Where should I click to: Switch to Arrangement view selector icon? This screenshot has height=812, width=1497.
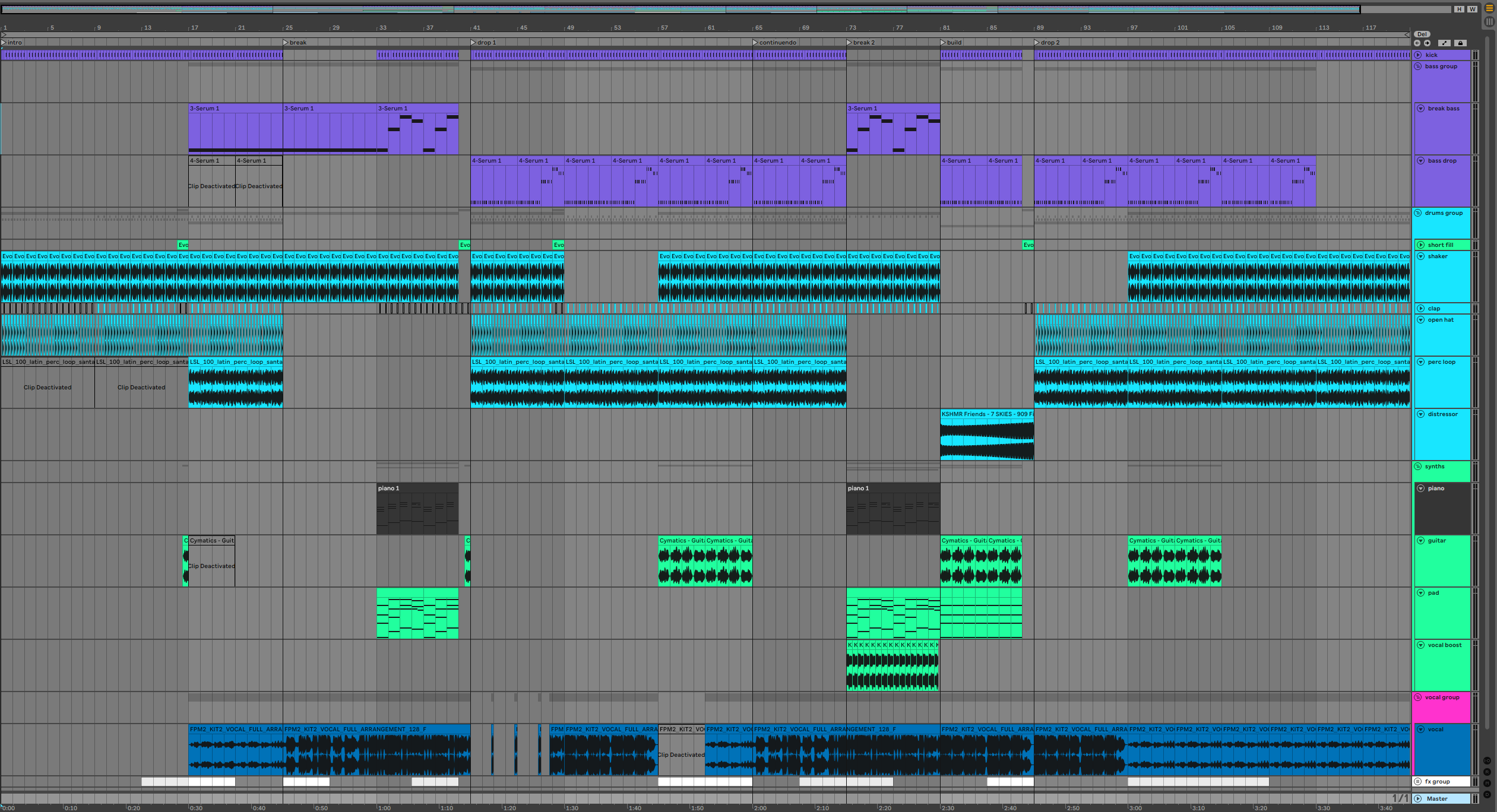(x=1489, y=8)
